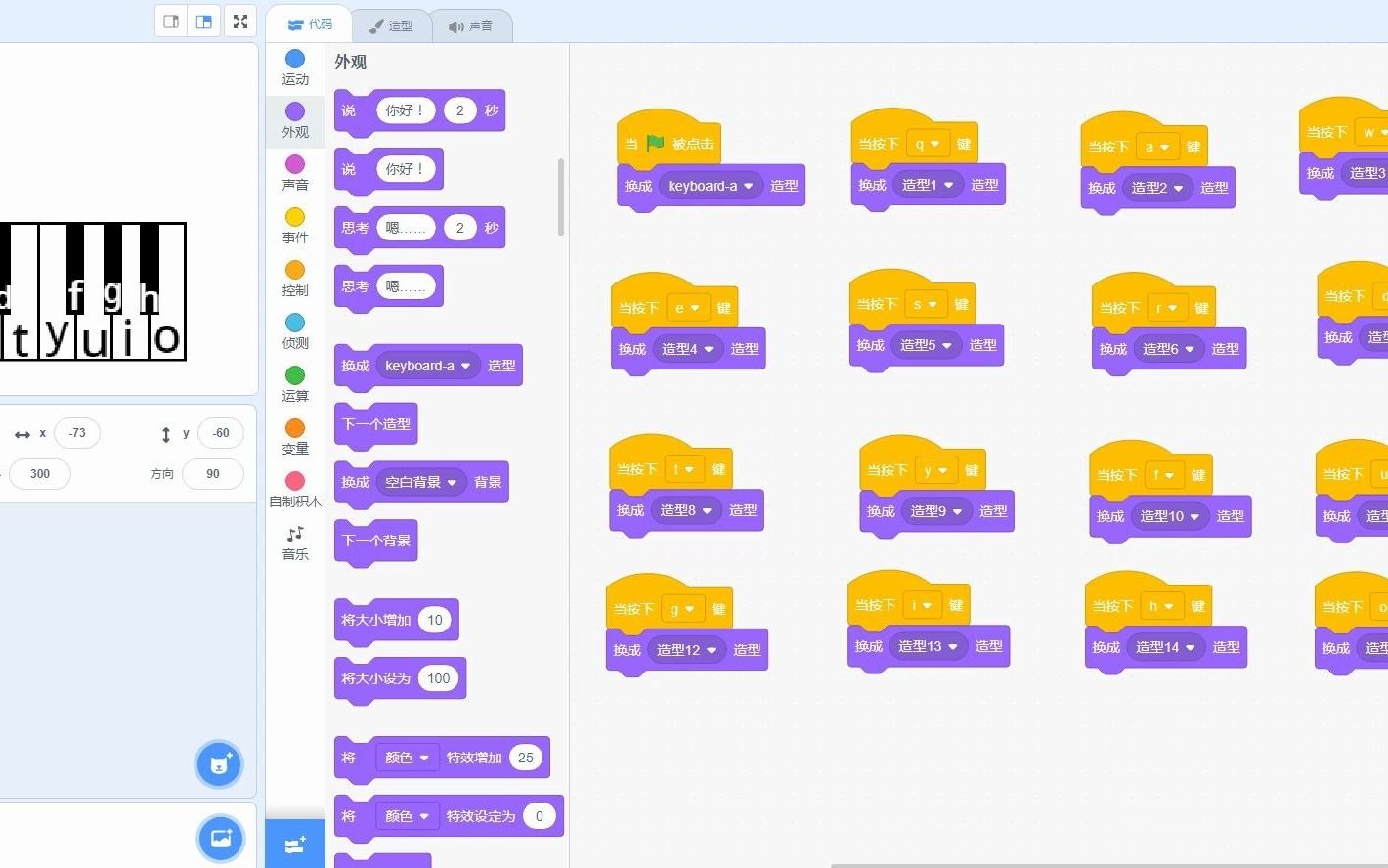Switch to large stage layout icon
Image resolution: width=1388 pixels, height=868 pixels.
click(204, 22)
